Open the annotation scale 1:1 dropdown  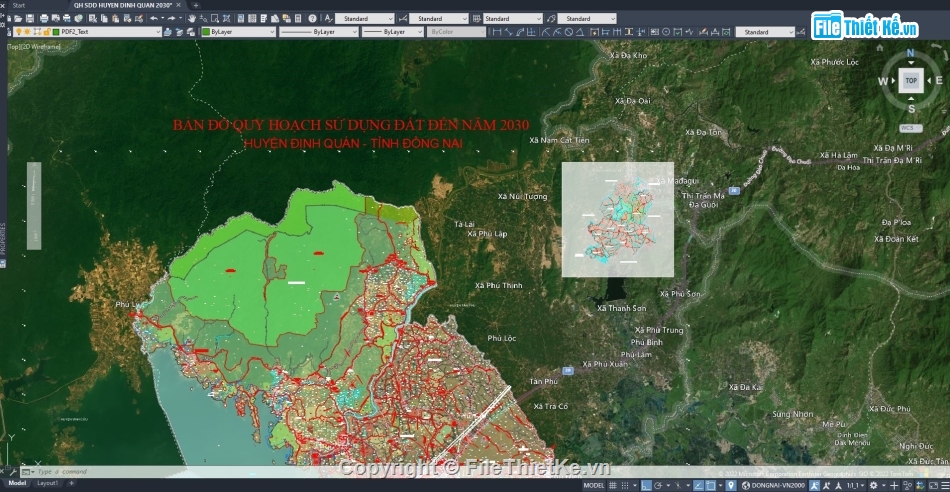[x=856, y=485]
